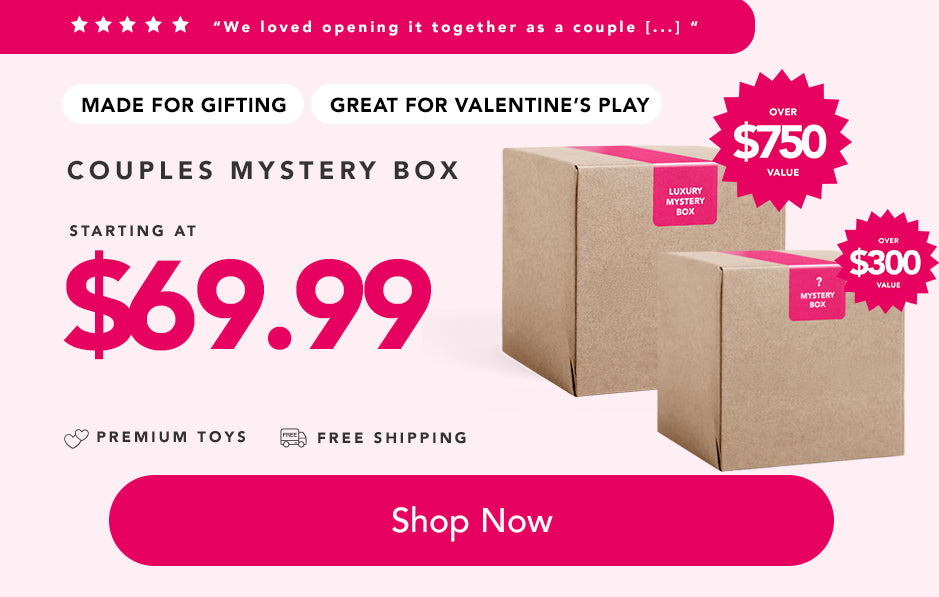Click the Premium Toys label
Screen dimensions: 939x597
172,437
